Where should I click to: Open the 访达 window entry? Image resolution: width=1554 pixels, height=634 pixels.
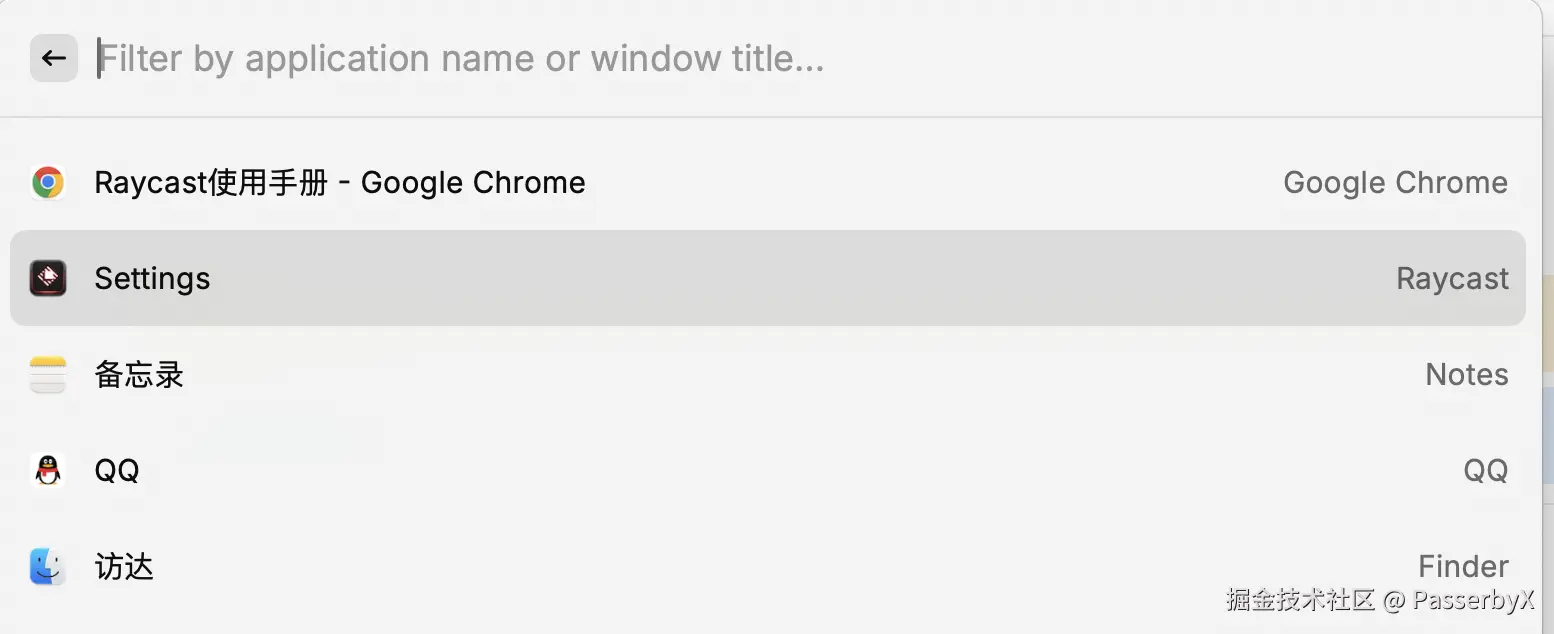[124, 567]
